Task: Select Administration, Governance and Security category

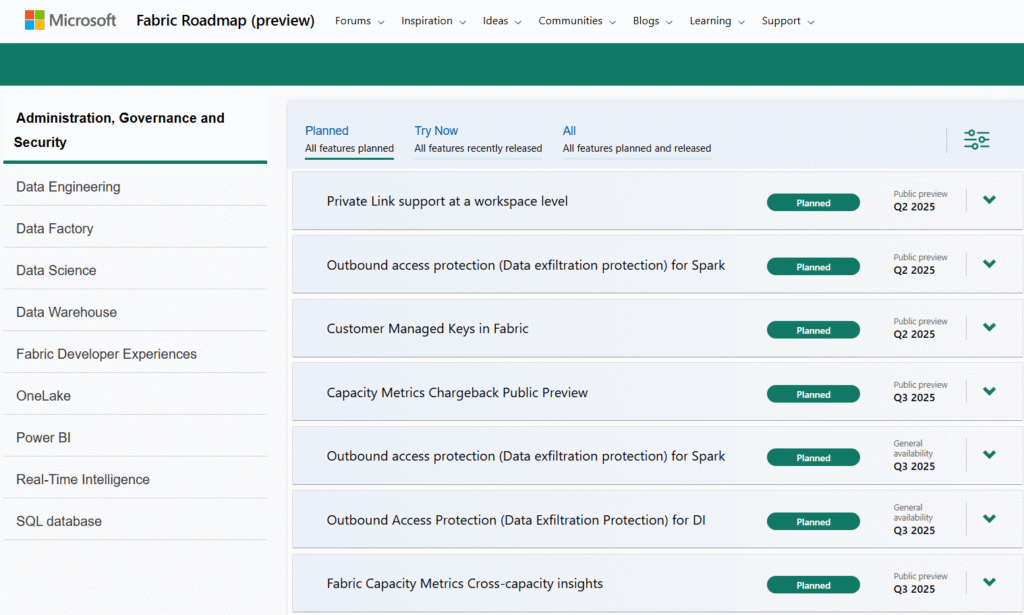Action: 135,130
